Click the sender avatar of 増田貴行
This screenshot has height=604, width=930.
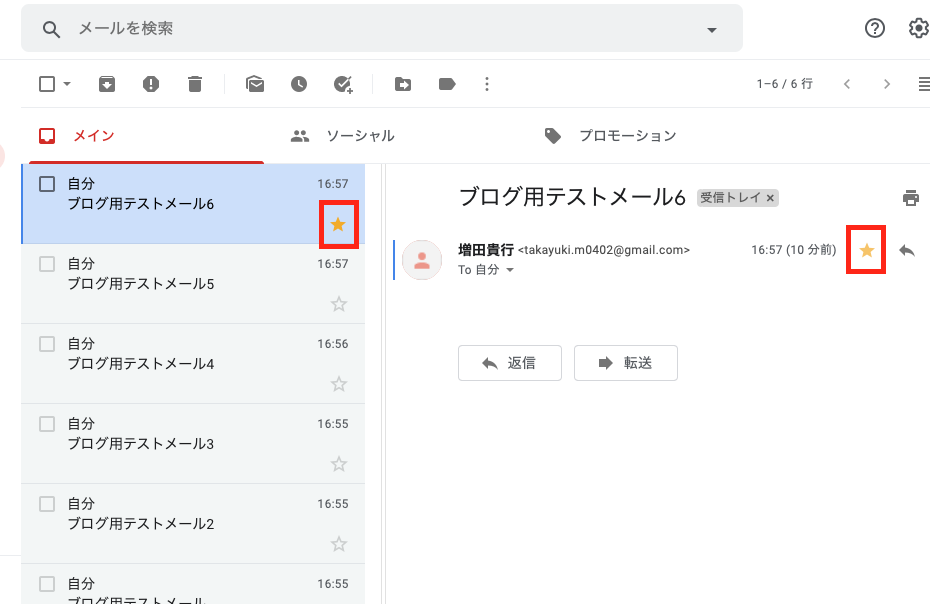point(422,260)
